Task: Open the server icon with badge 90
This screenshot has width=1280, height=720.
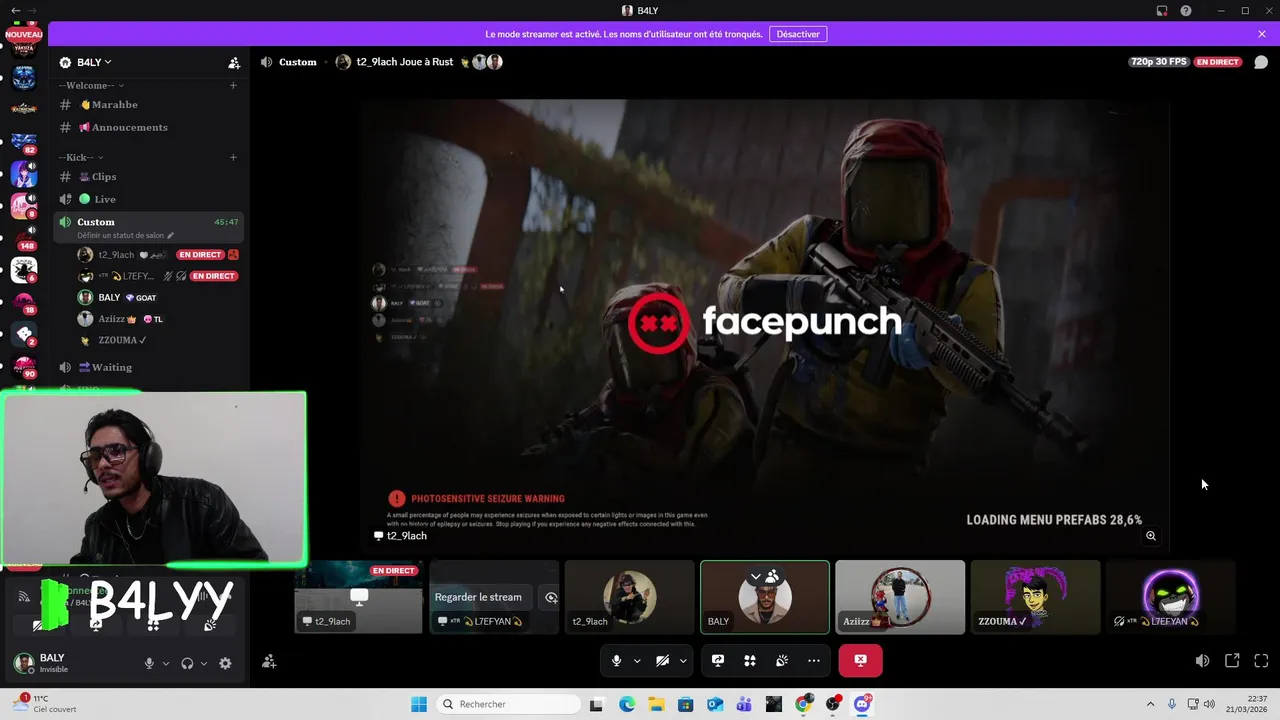Action: 24,366
